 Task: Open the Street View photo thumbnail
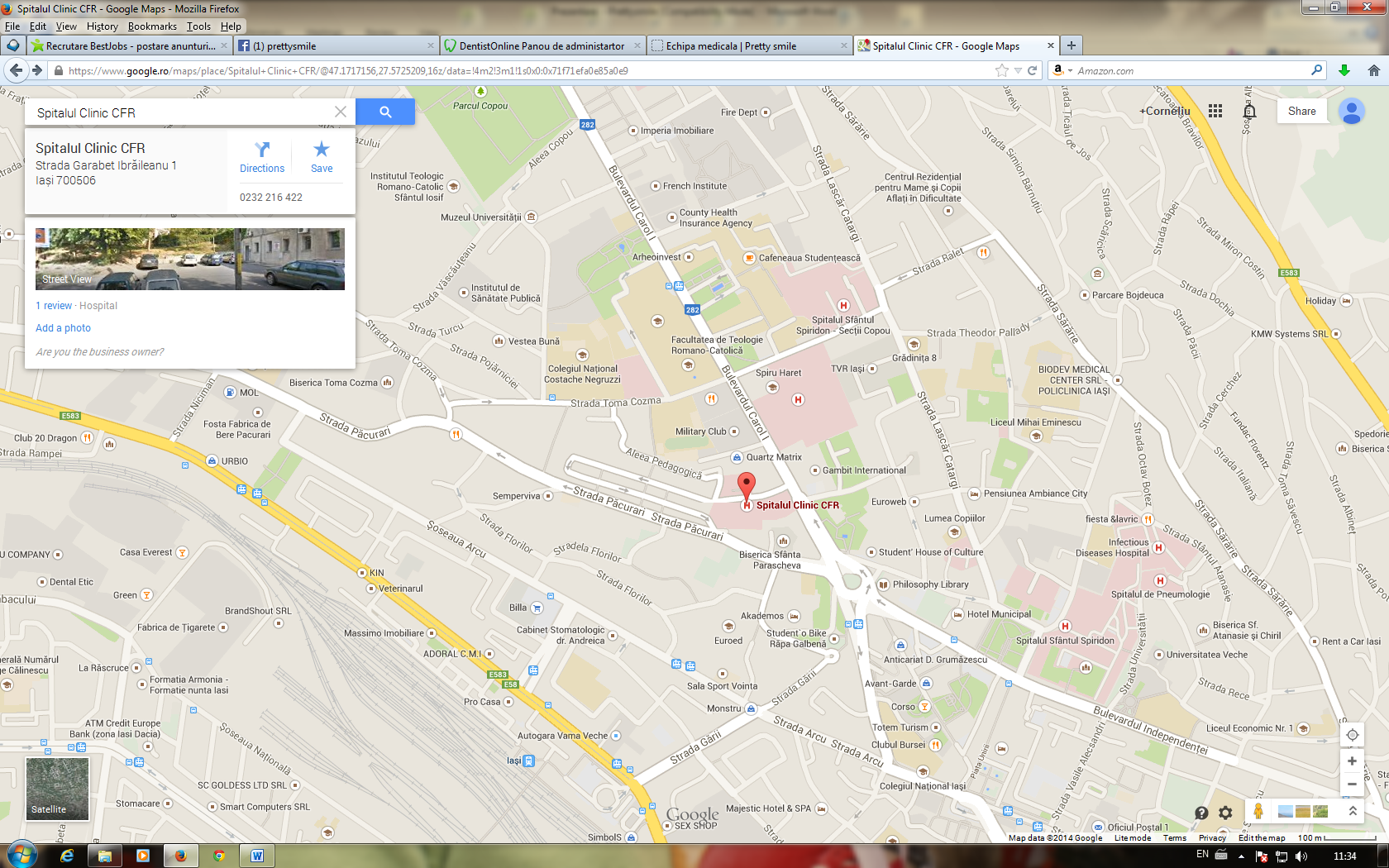click(190, 259)
